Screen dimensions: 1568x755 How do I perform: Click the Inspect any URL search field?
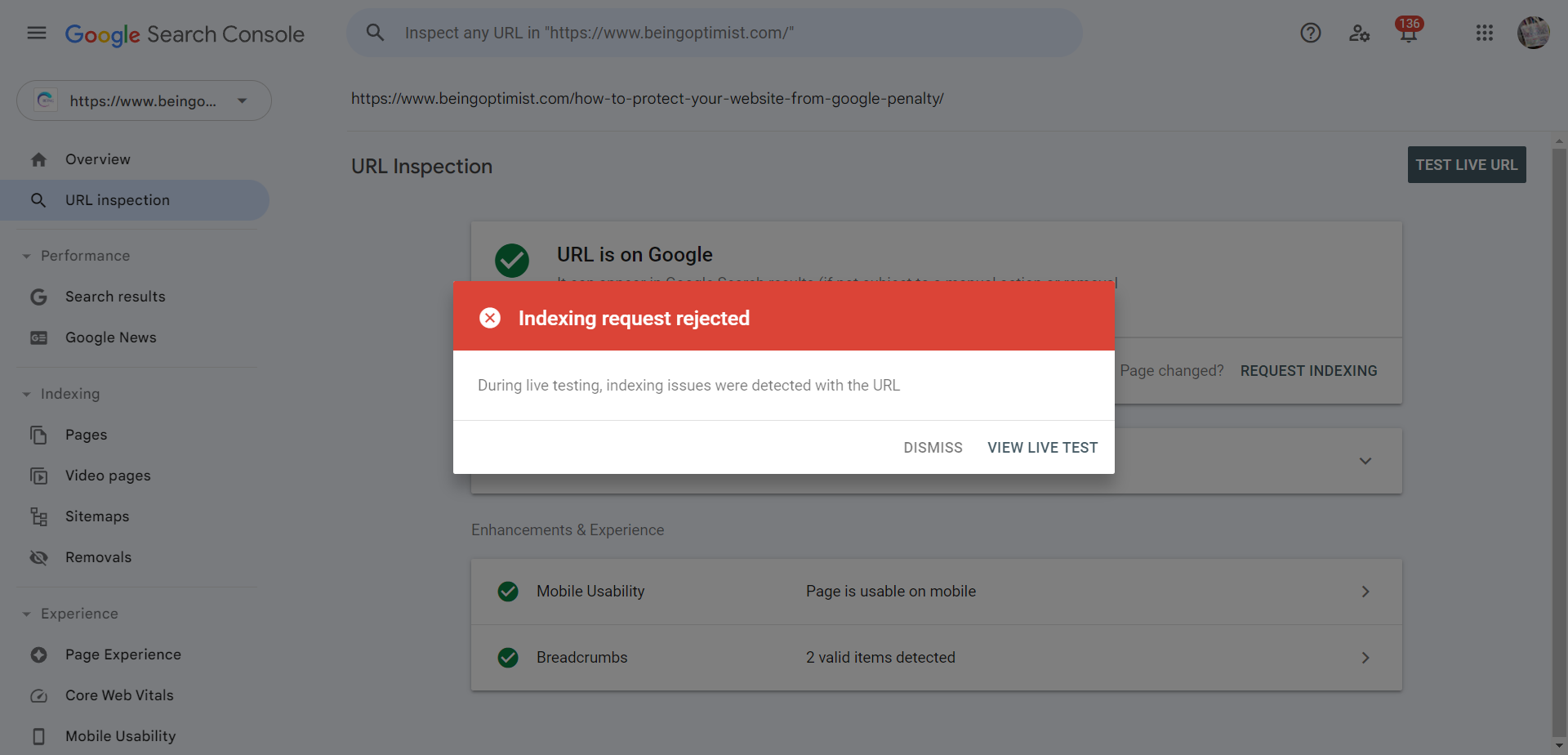tap(715, 33)
